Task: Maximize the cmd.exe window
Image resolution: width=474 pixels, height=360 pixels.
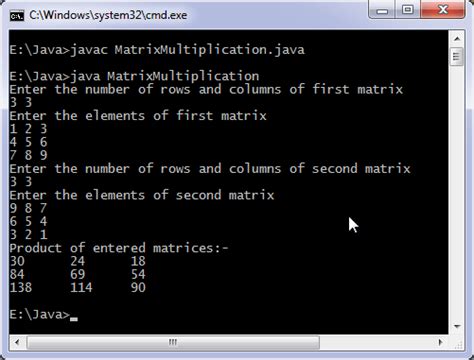Action: [x=407, y=10]
